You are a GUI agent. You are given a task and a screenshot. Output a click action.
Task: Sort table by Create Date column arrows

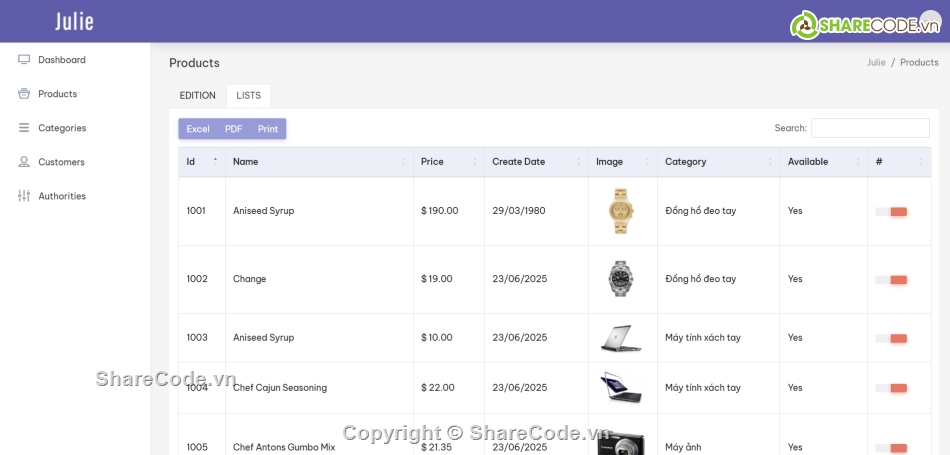579,162
